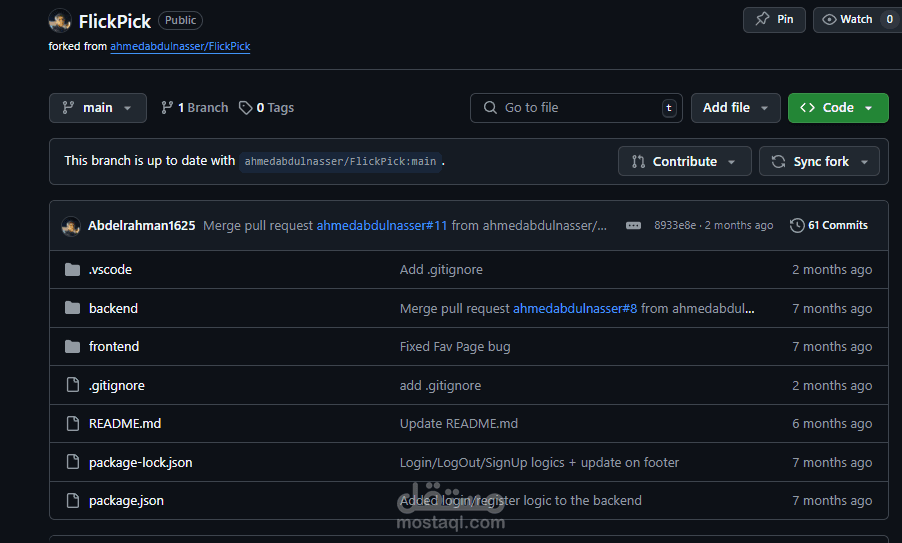902x543 pixels.
Task: Click the branch icon next to 1 Branch
Action: tap(167, 108)
